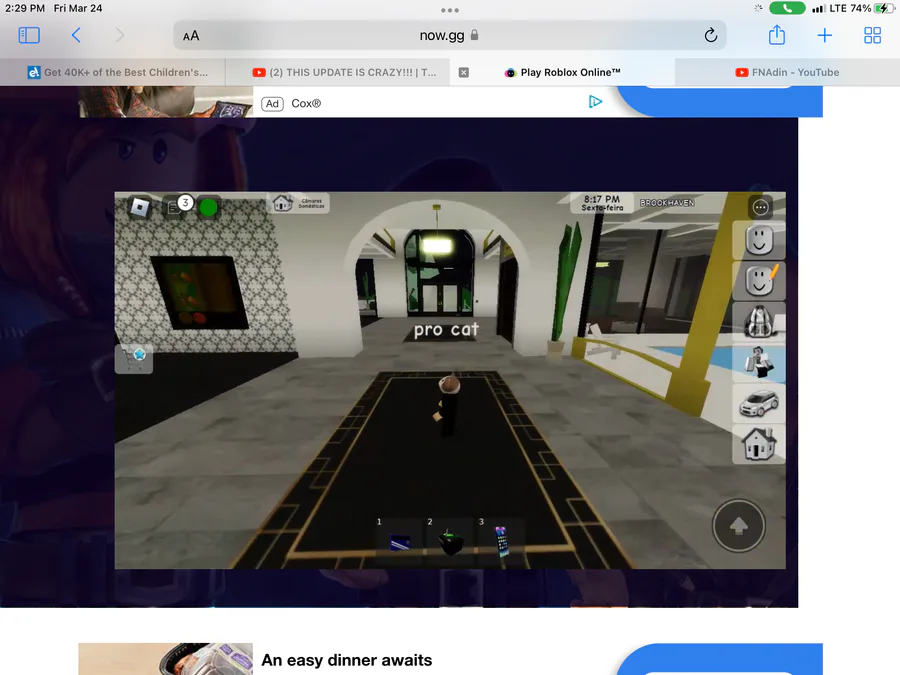Viewport: 900px width, 675px height.
Task: Select the Play Roblox Online tab
Action: pyautogui.click(x=562, y=72)
